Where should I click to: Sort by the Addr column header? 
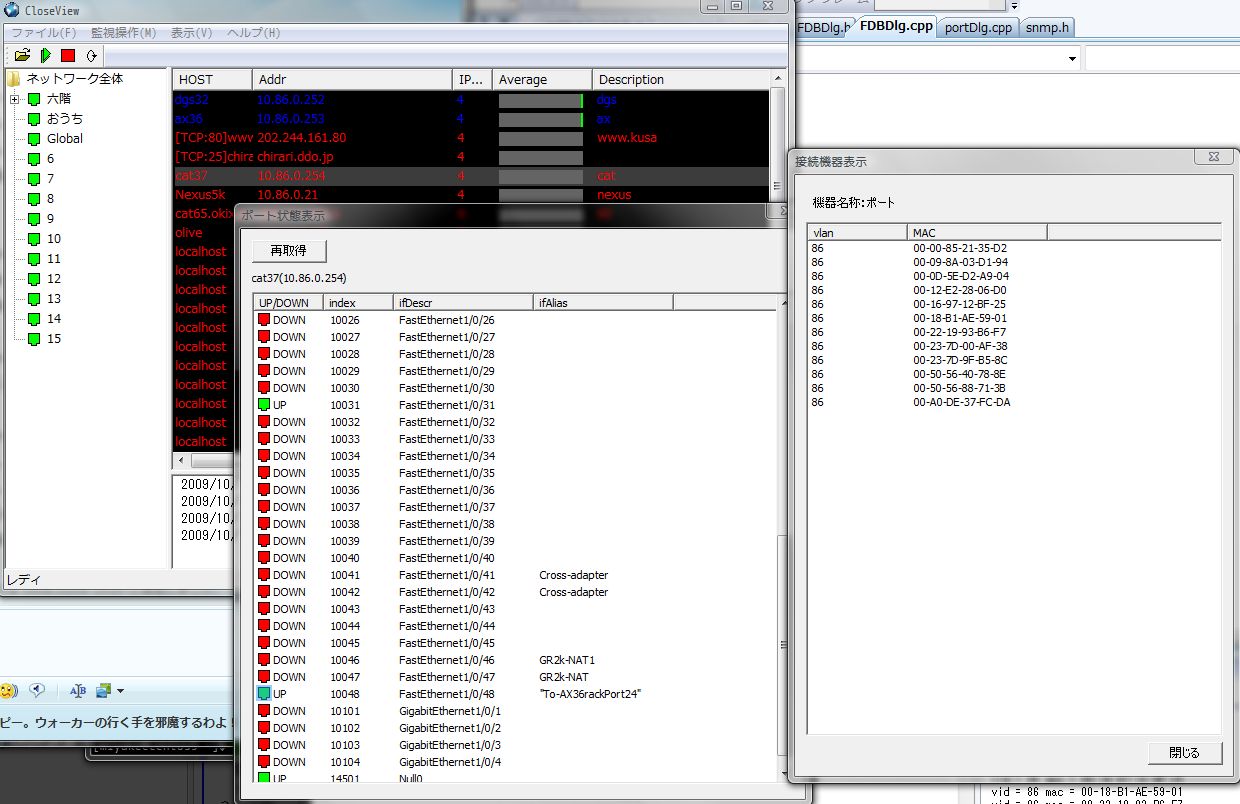[352, 79]
